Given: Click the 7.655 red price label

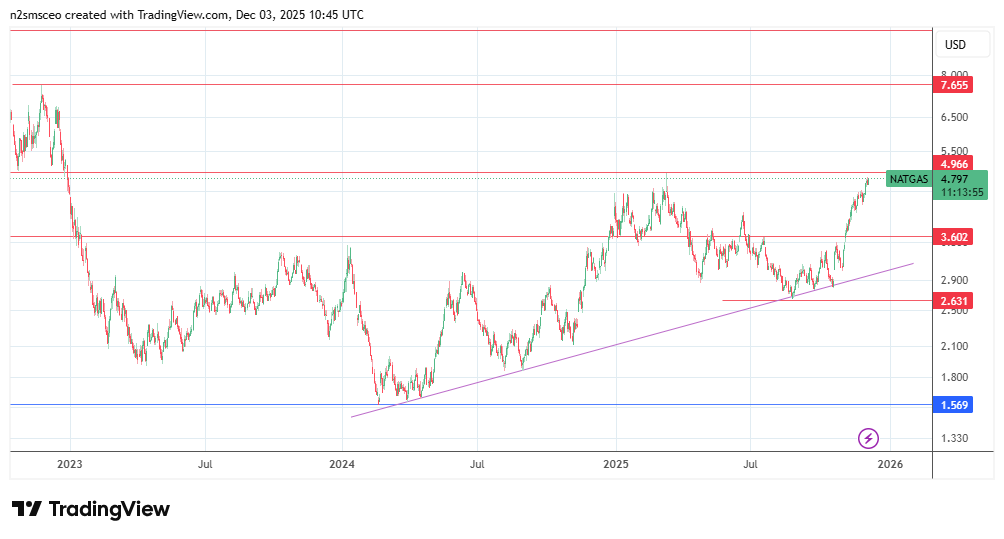Looking at the screenshot, I should 954,86.
